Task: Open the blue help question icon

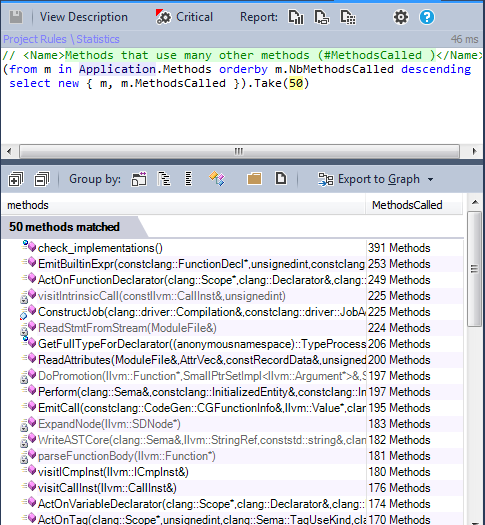Action: tap(427, 17)
